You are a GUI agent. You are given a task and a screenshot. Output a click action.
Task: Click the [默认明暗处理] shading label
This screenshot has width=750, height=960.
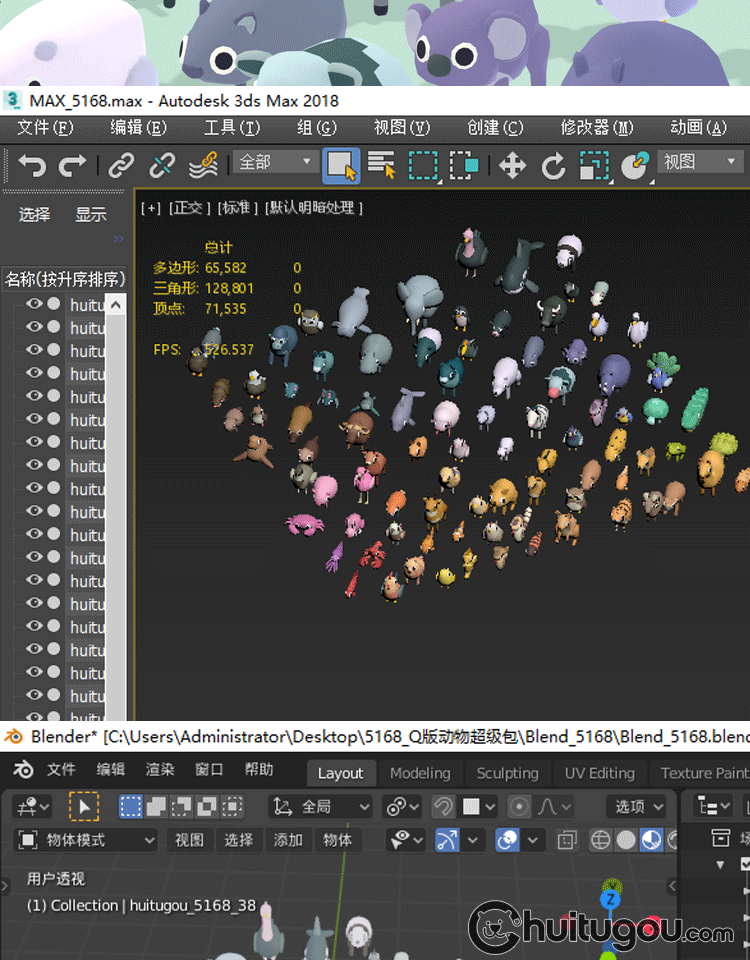[313, 209]
